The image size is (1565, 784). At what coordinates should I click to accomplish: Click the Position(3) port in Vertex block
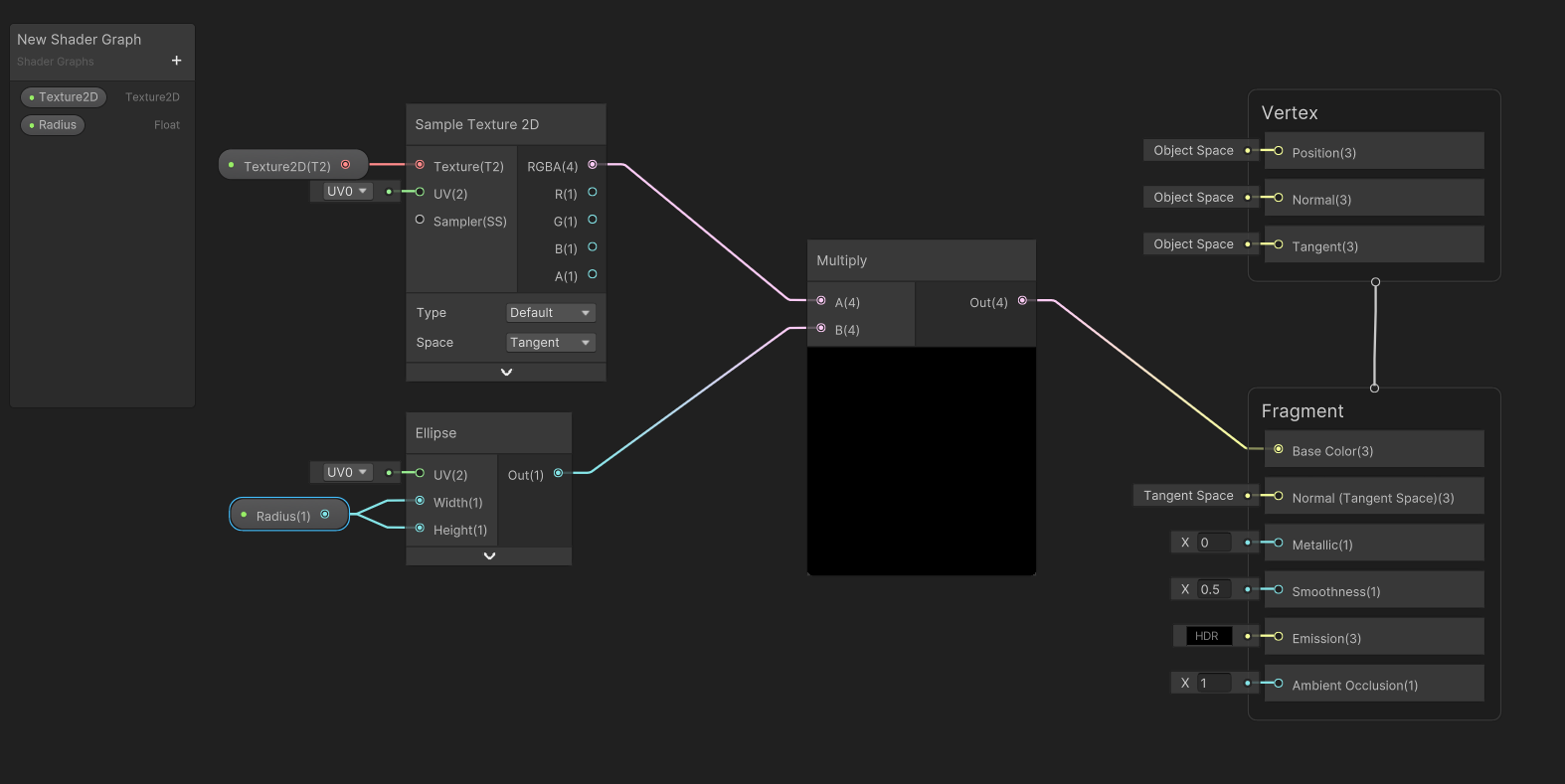click(1279, 151)
